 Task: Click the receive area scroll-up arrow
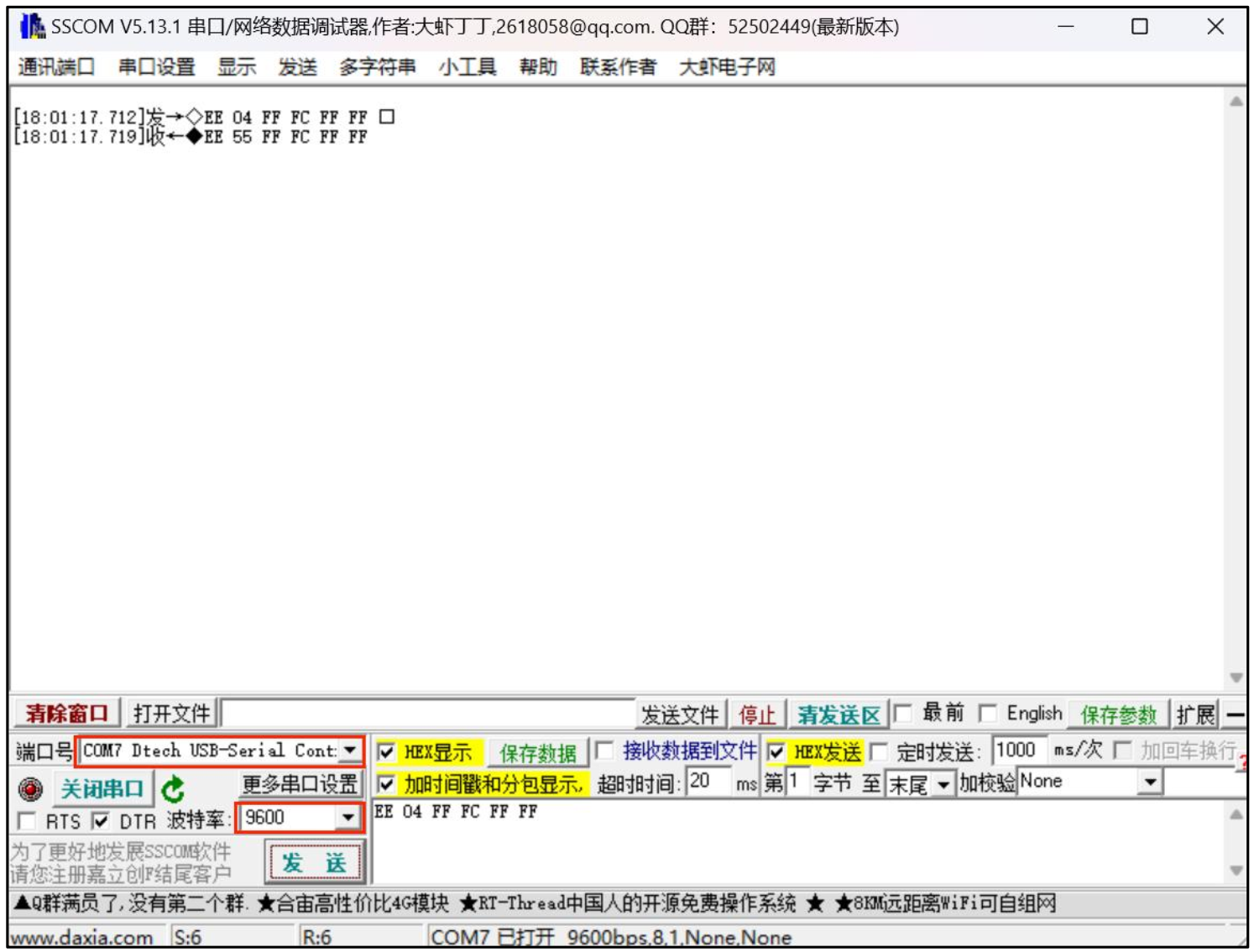tap(1236, 102)
